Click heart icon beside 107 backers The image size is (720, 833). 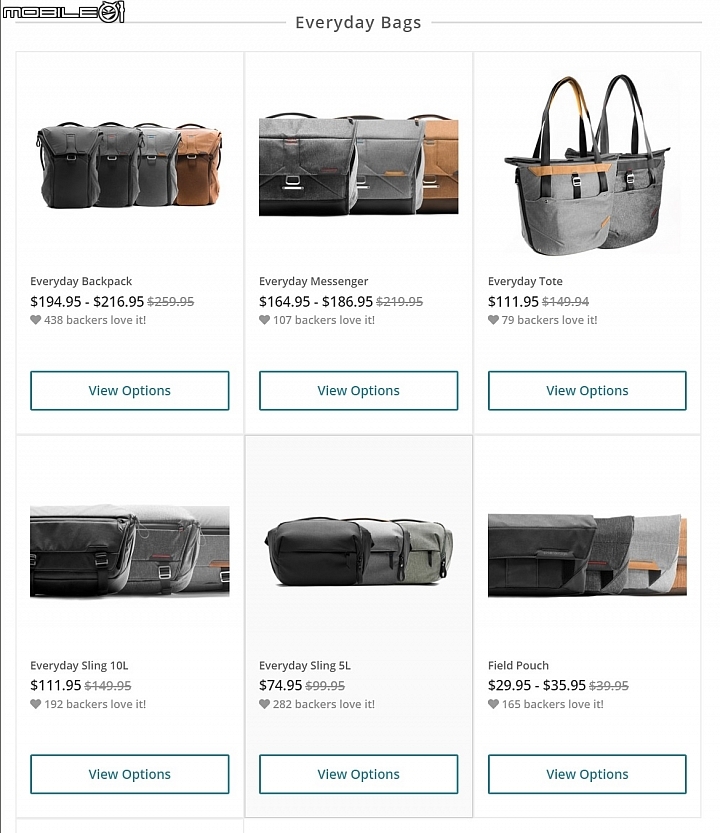[265, 320]
